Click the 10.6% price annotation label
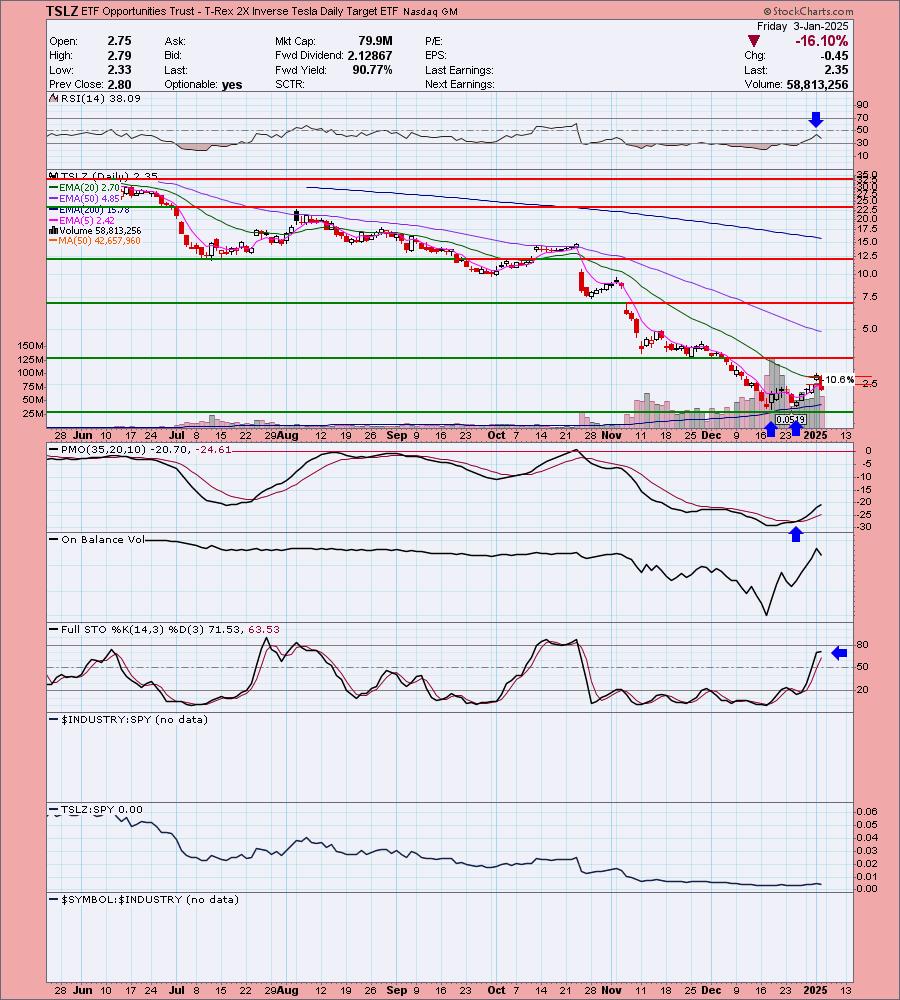Viewport: 900px width, 1000px height. (839, 380)
